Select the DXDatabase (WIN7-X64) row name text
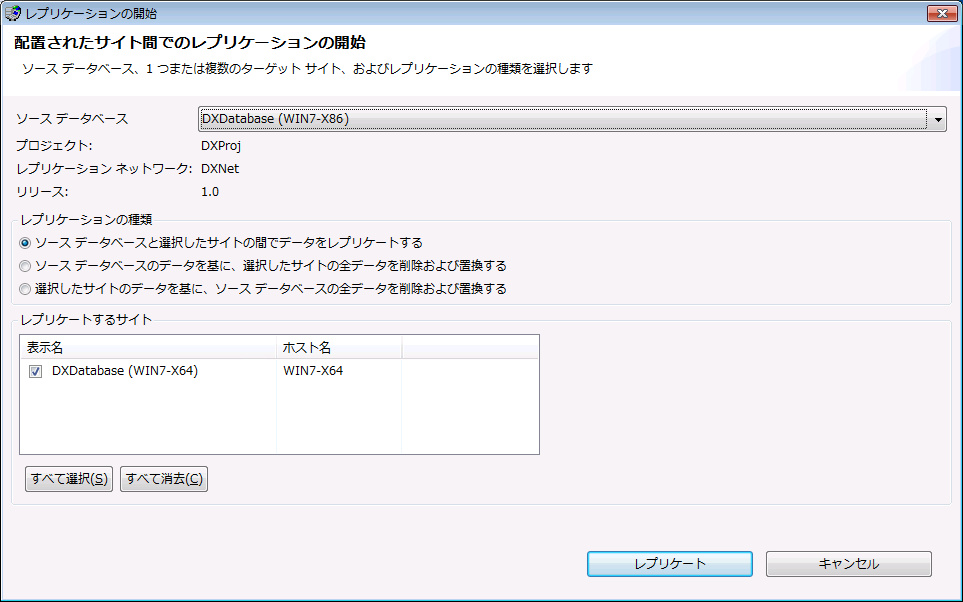Screen dimensions: 963x602 tap(125, 371)
